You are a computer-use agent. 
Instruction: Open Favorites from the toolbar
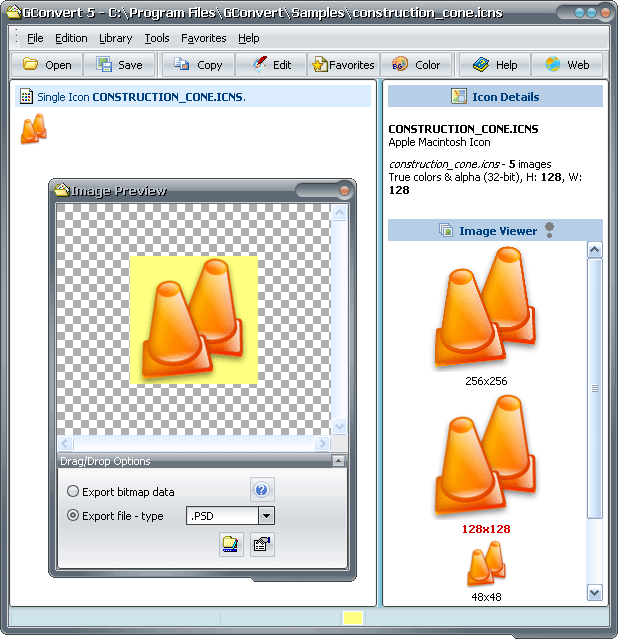(343, 64)
